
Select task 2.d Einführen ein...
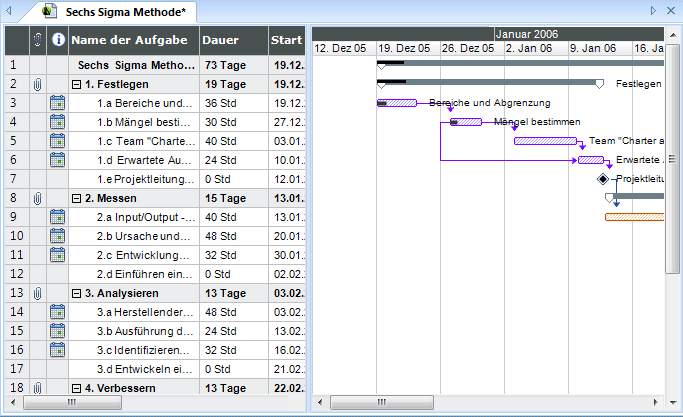[134, 274]
